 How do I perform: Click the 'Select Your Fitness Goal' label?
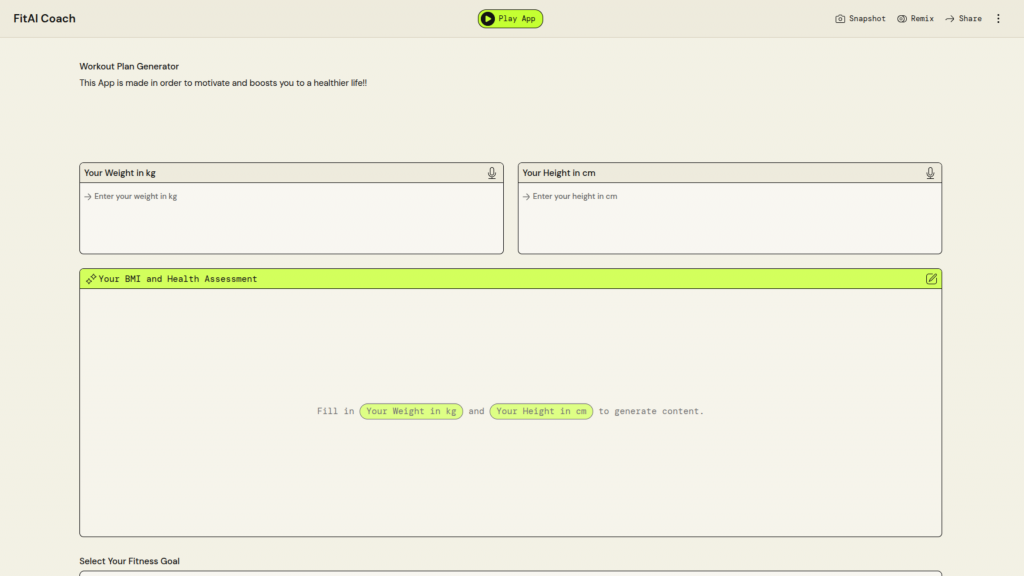coord(129,561)
